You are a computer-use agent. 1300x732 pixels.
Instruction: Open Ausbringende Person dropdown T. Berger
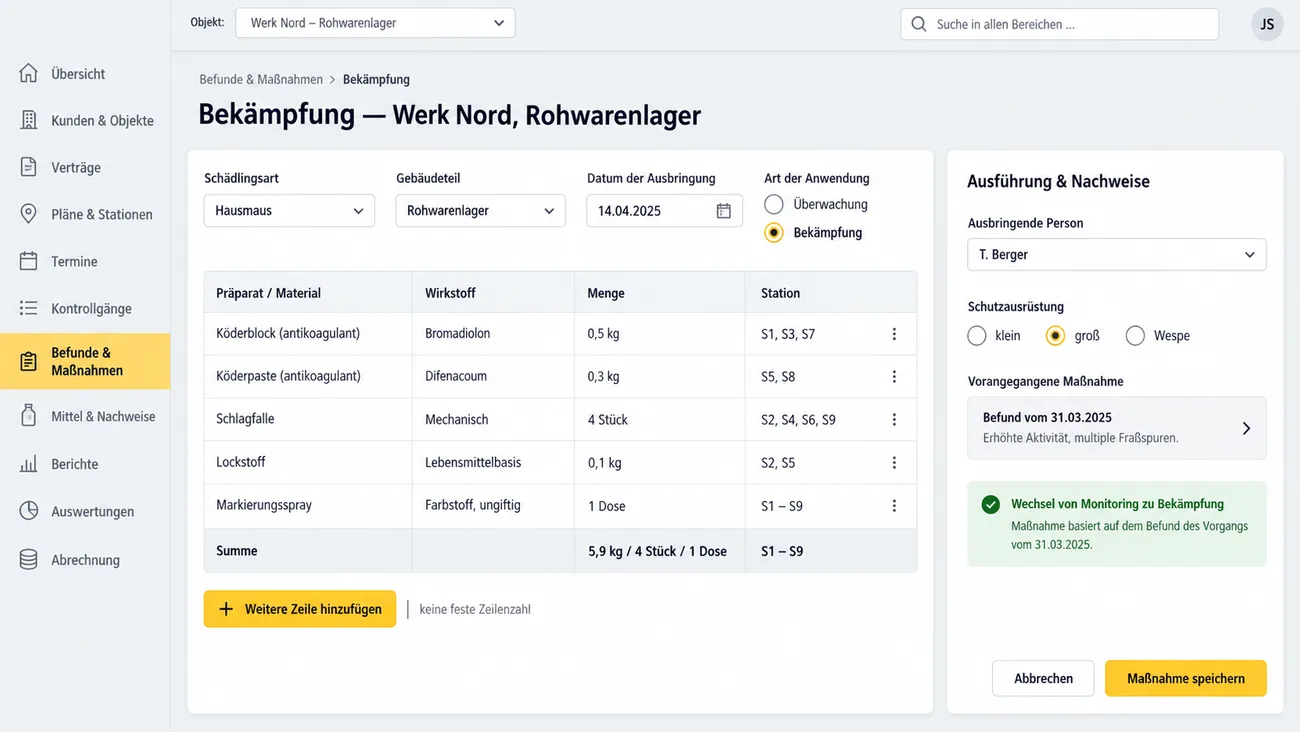click(1117, 255)
